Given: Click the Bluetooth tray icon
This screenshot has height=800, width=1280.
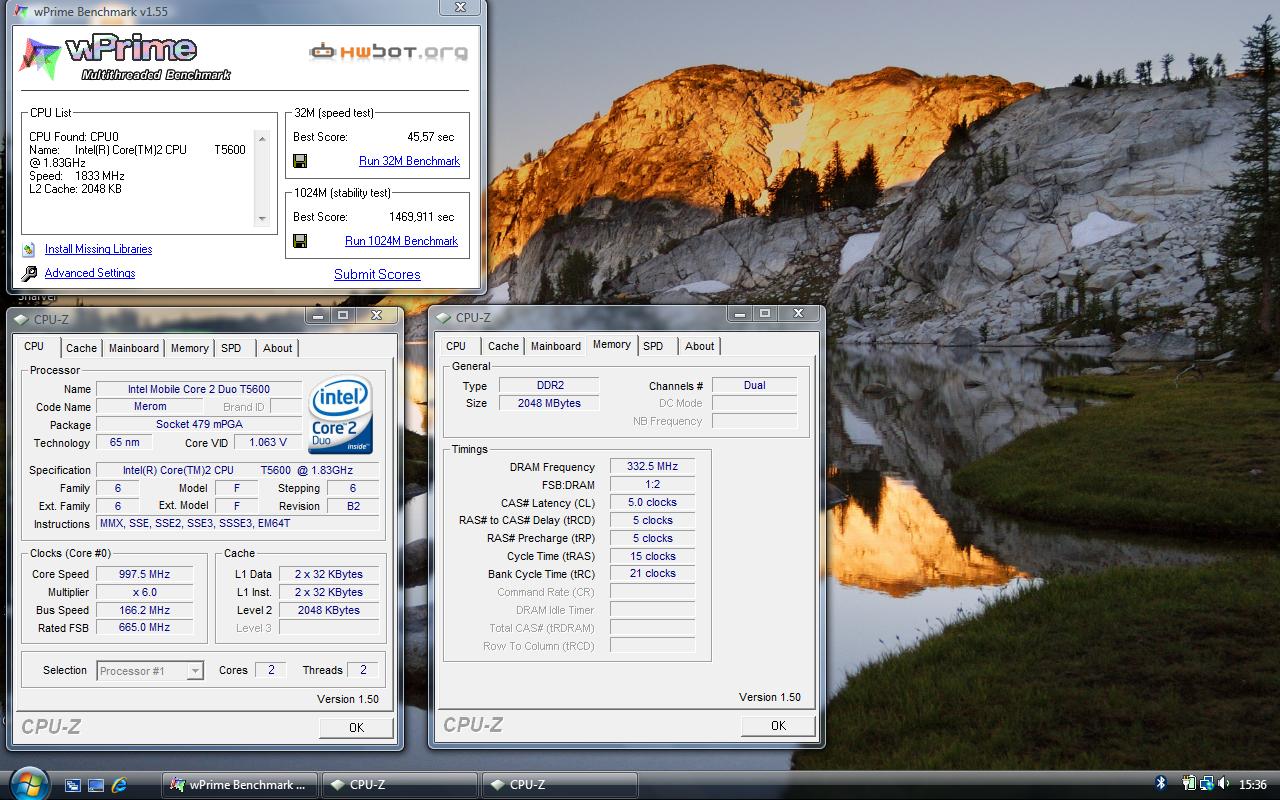Looking at the screenshot, I should [1161, 784].
